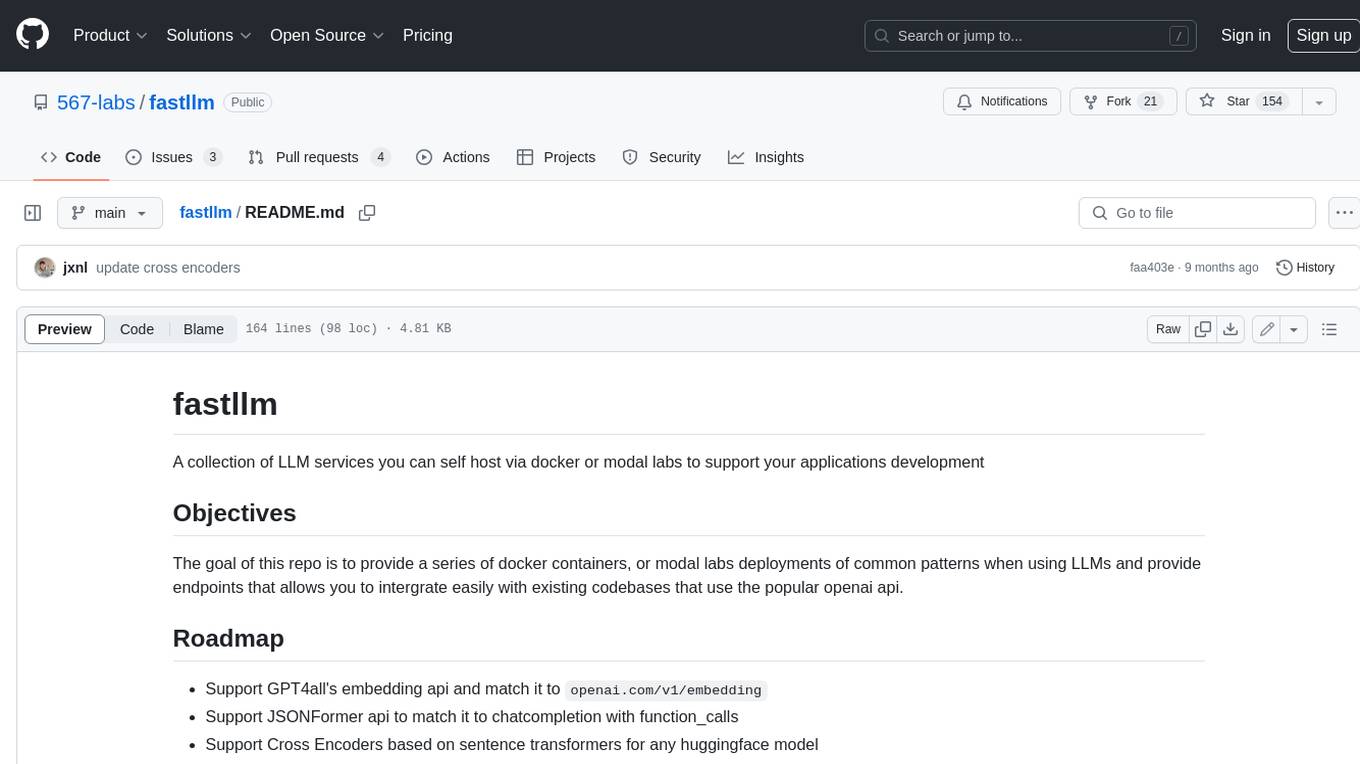
Task: Click the Sign in link
Action: point(1245,35)
